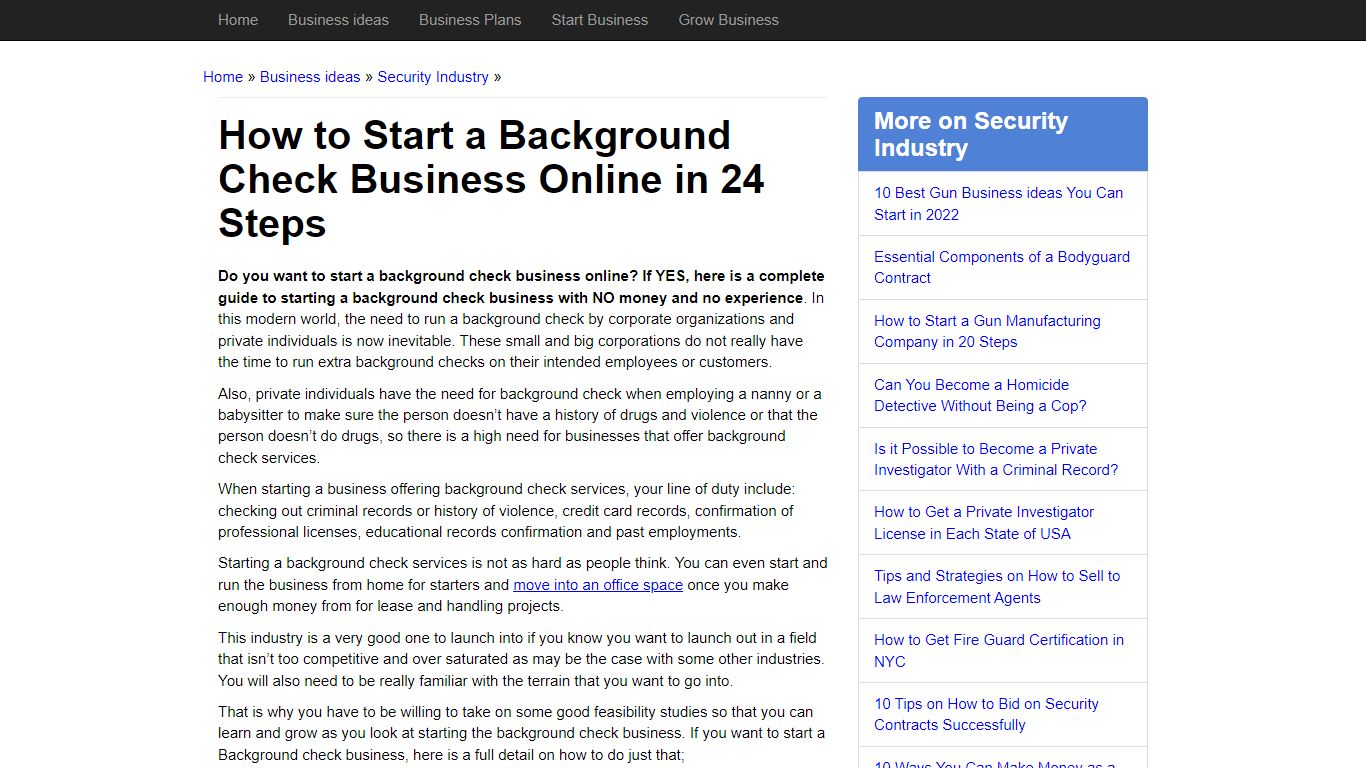1366x768 pixels.
Task: Follow 'move into an office space' link
Action: click(x=598, y=585)
